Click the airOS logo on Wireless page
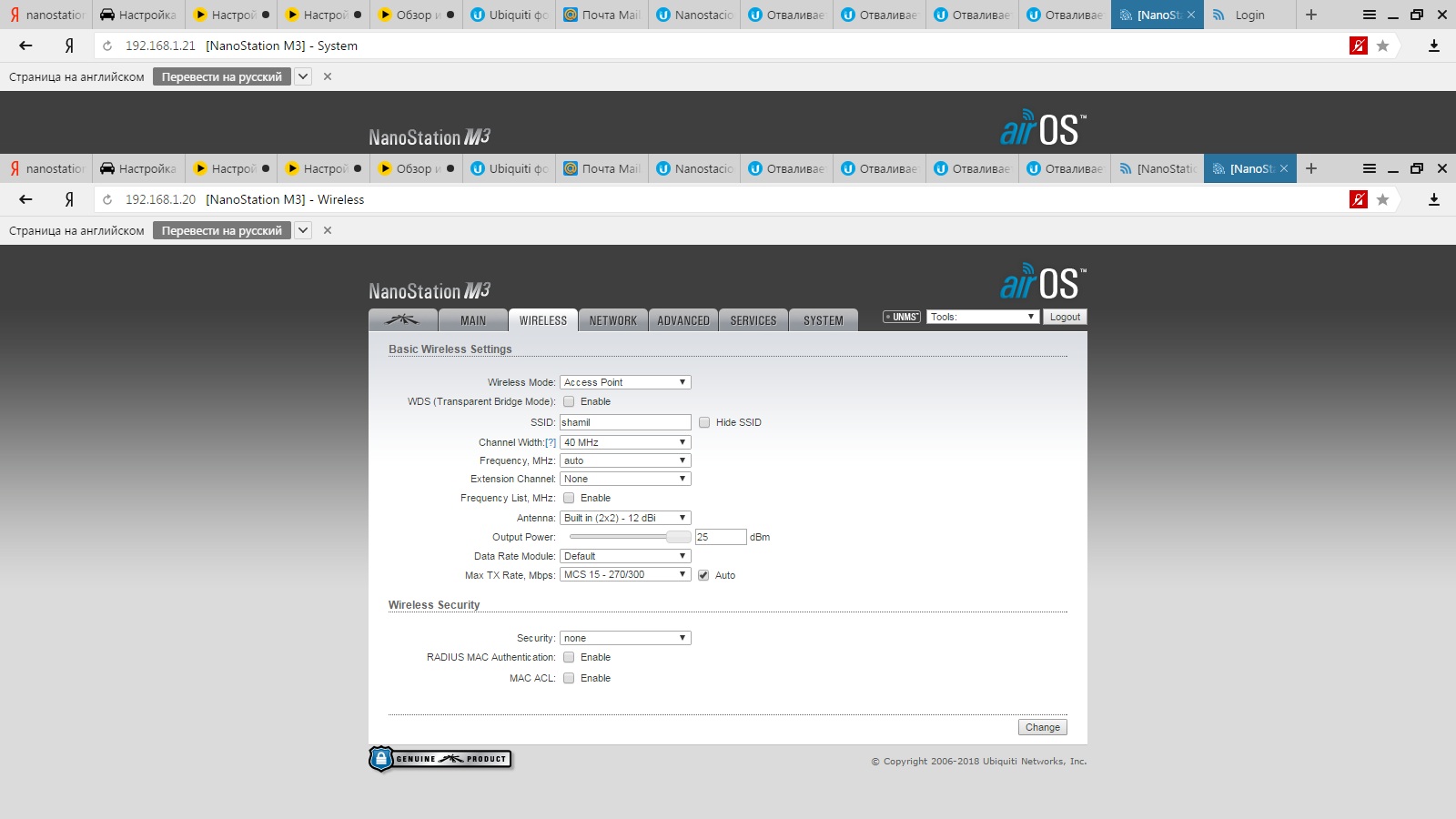 coord(1043,282)
